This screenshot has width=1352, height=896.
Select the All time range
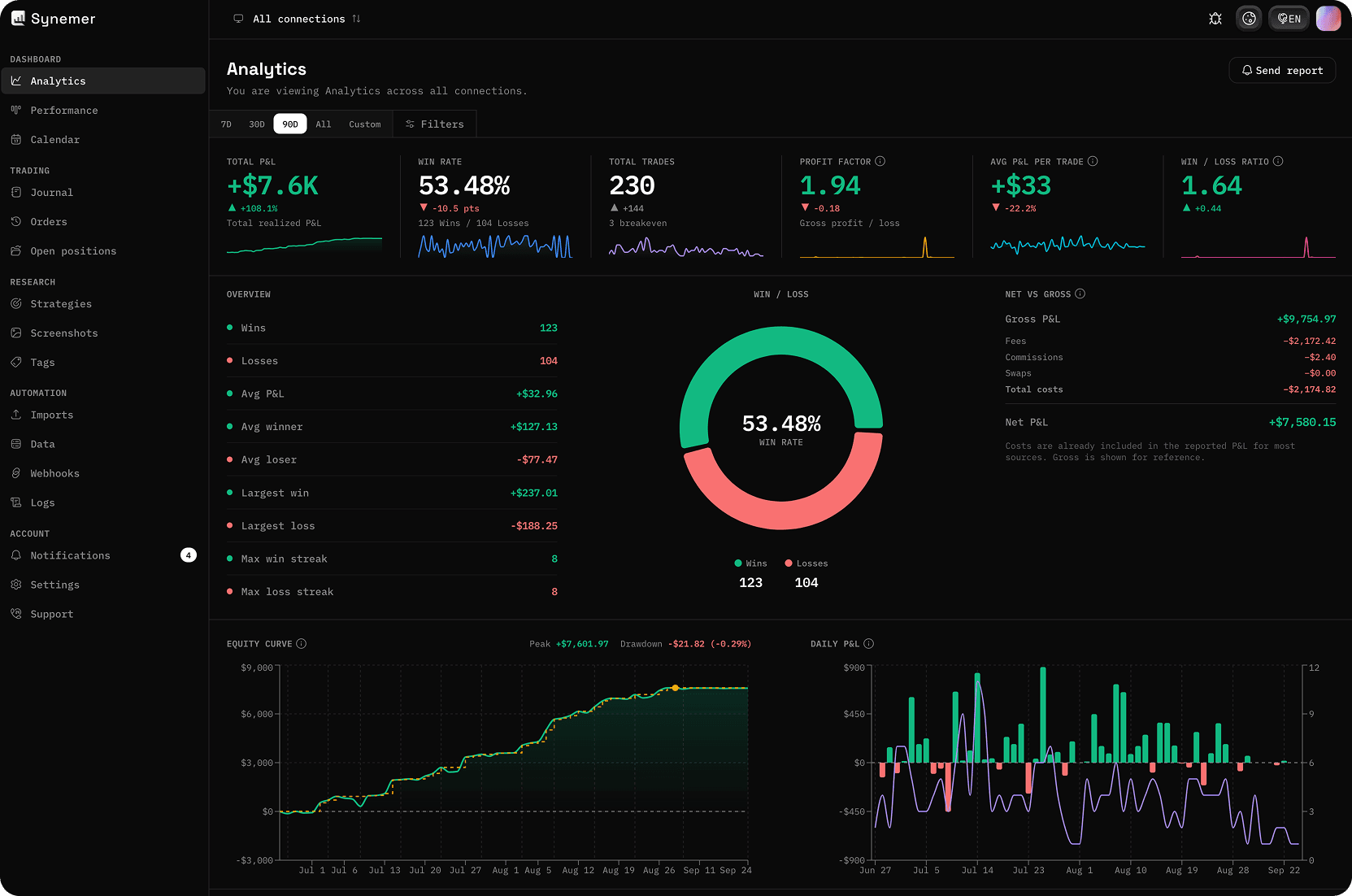[324, 124]
